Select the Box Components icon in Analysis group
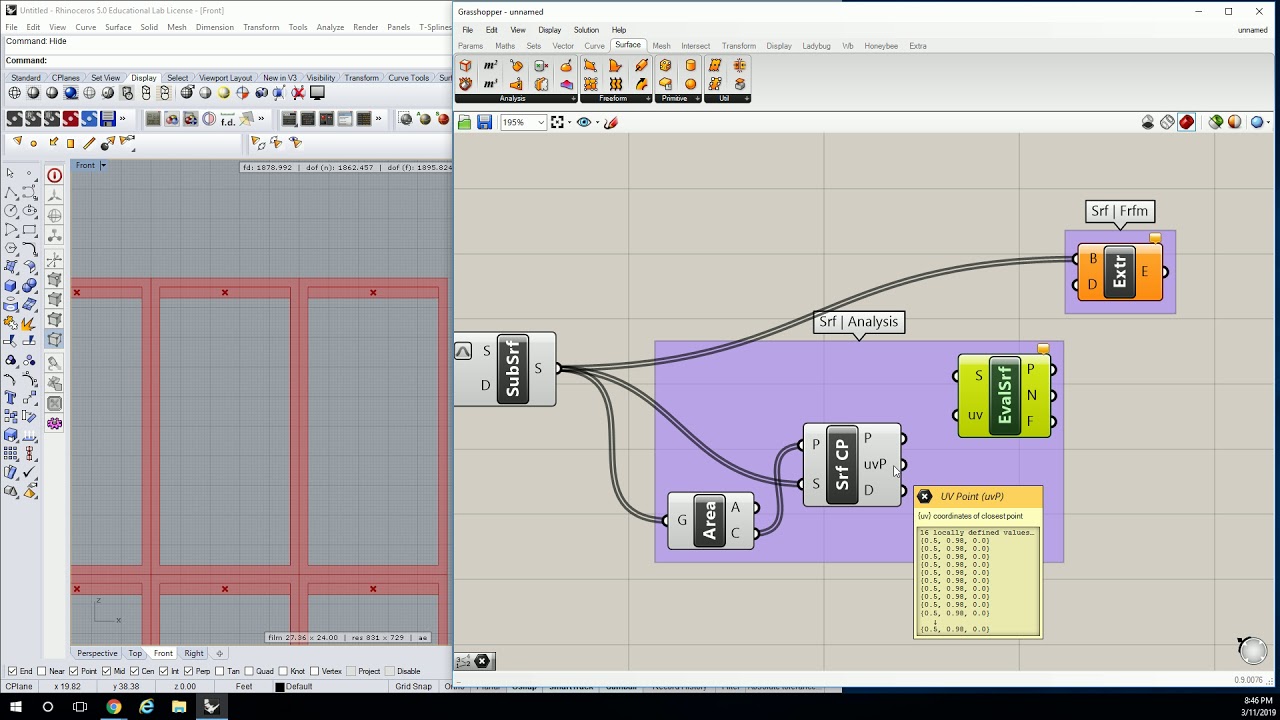Viewport: 1280px width, 720px height. click(465, 65)
